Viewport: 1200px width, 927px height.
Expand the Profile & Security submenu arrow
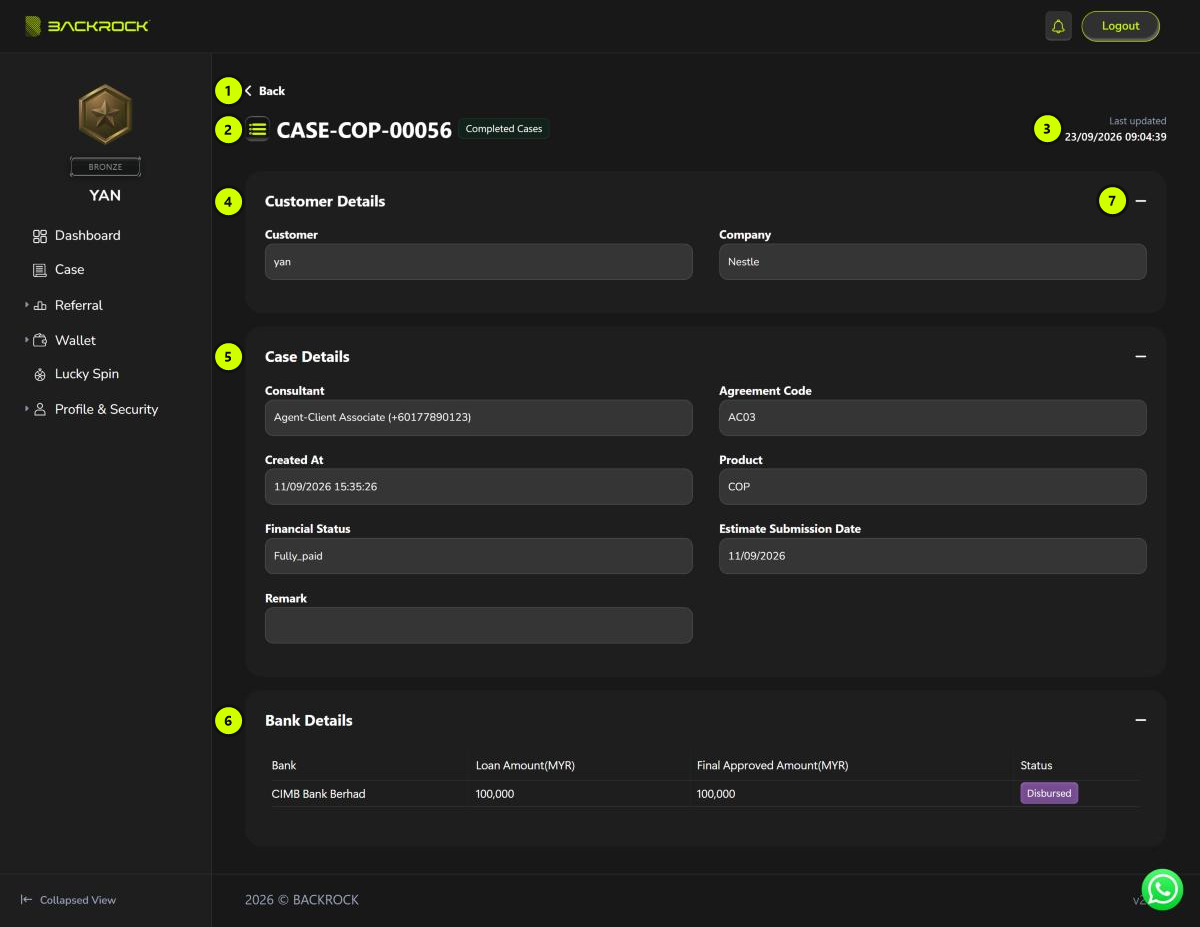[27, 409]
